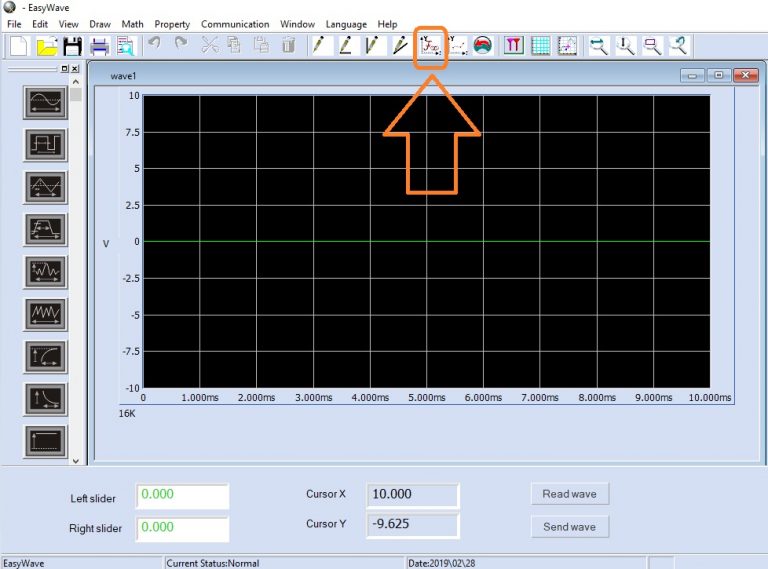Click the Read wave button
Image resolution: width=768 pixels, height=569 pixels.
(x=569, y=494)
